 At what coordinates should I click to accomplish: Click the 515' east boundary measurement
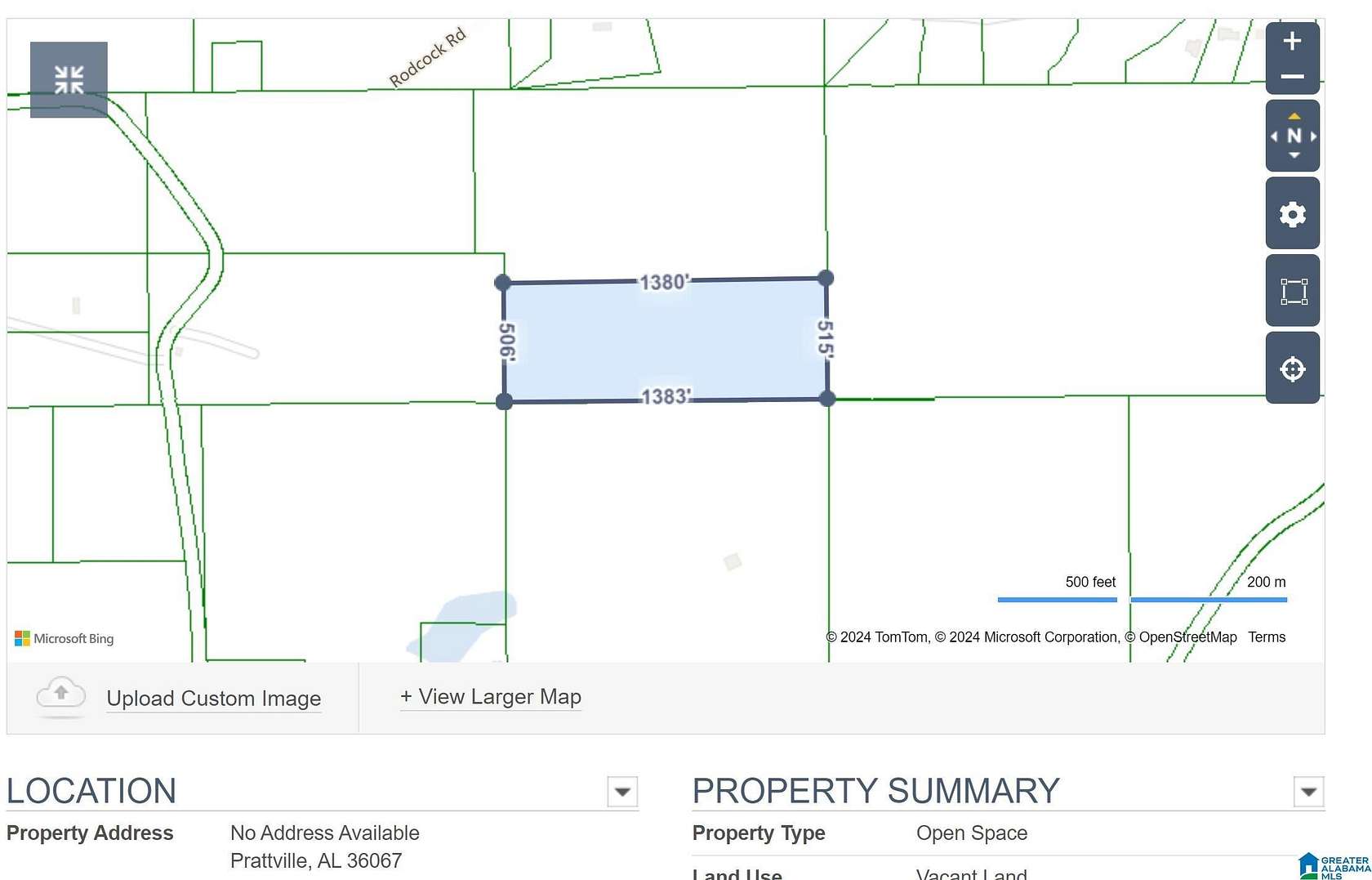(x=826, y=338)
